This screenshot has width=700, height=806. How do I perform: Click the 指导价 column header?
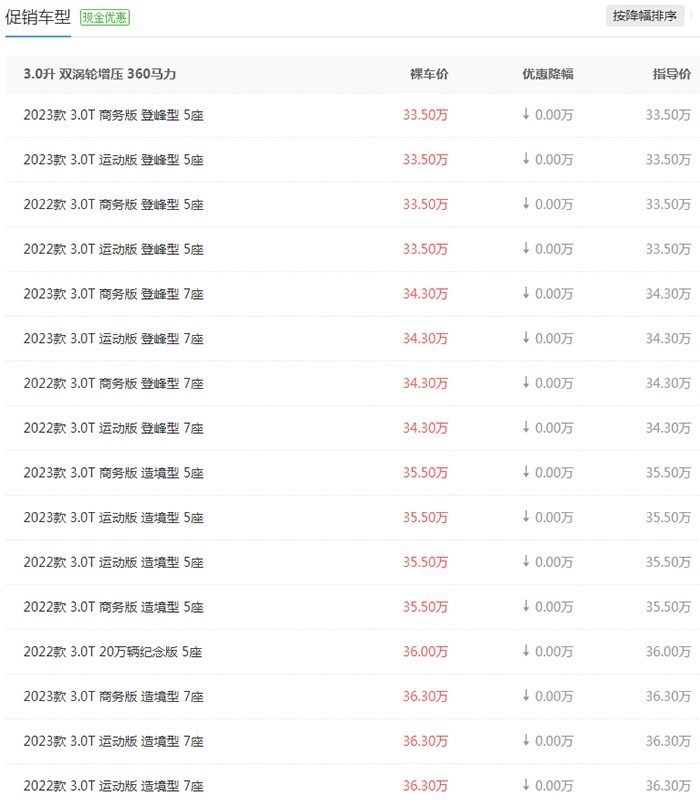click(672, 74)
